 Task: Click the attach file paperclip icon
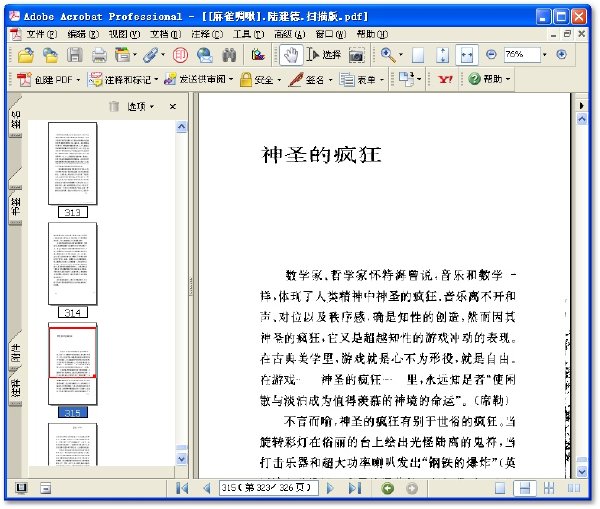click(151, 55)
